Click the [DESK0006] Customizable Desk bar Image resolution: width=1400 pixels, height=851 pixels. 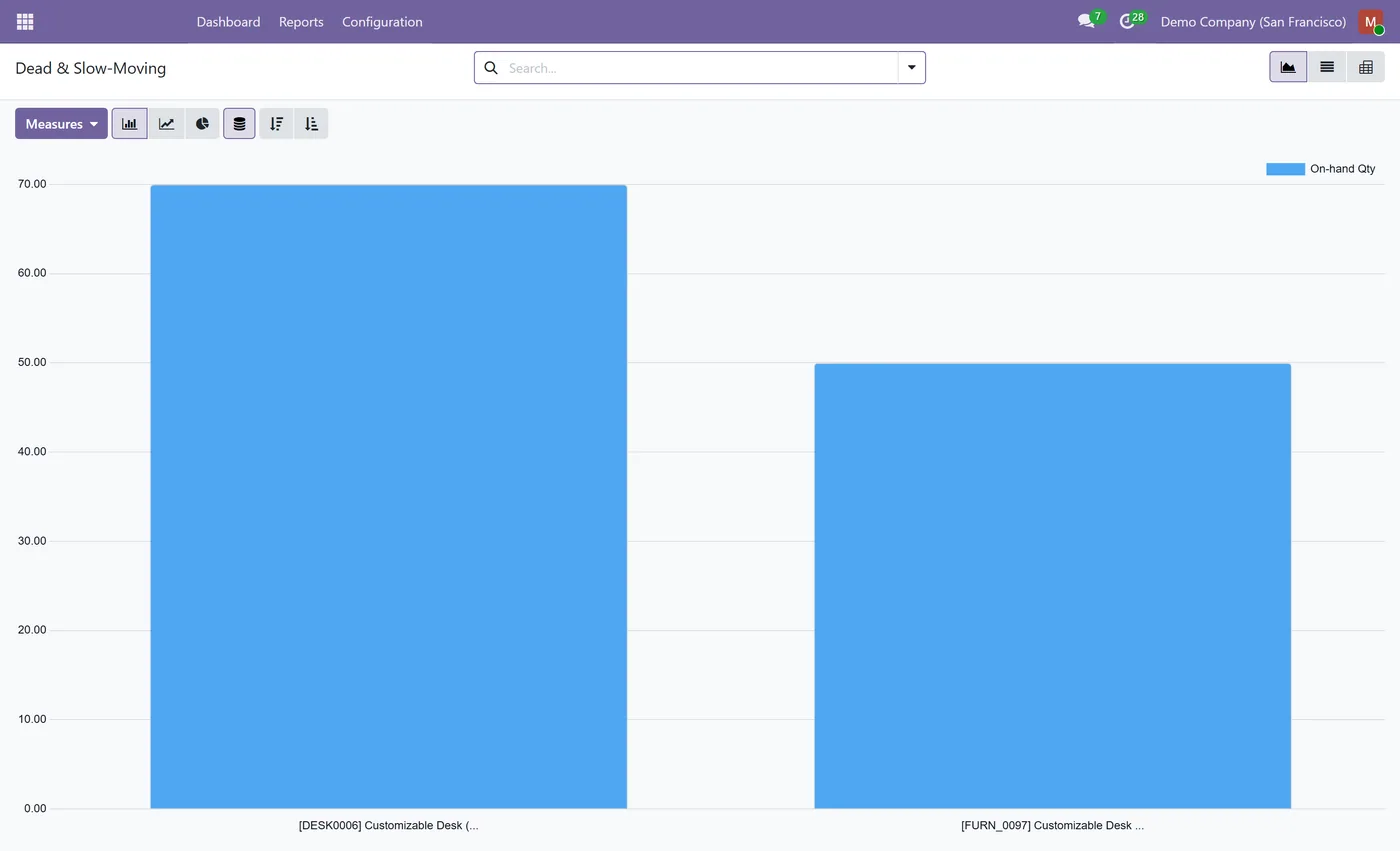388,496
